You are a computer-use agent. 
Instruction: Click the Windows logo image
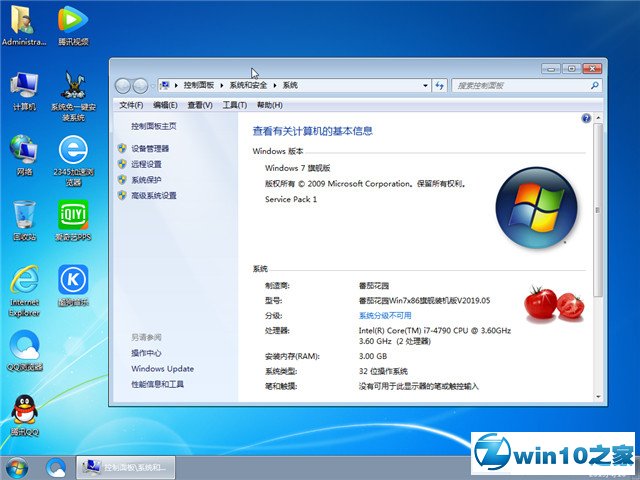[x=536, y=207]
